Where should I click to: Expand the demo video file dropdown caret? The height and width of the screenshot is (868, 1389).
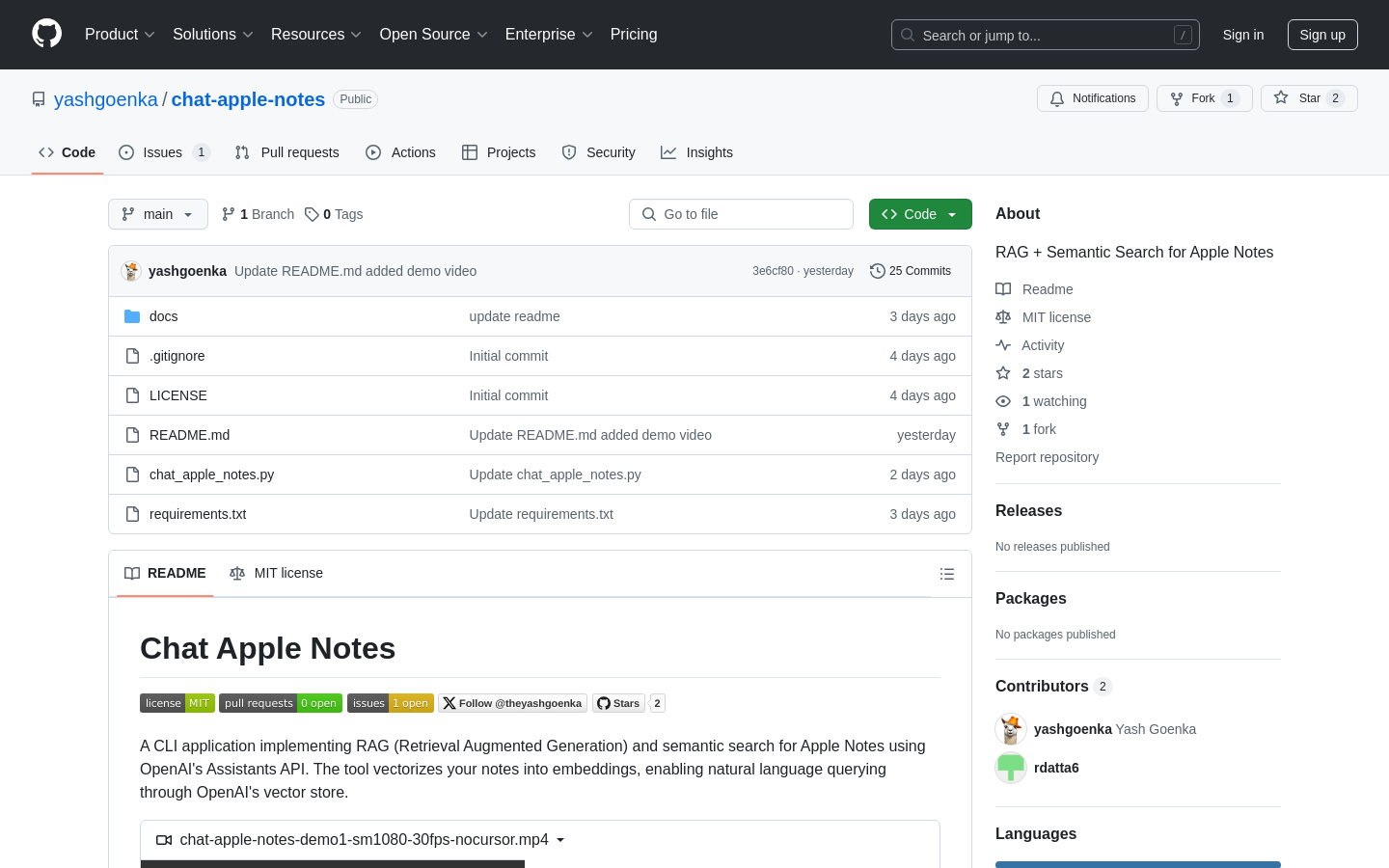pos(560,840)
